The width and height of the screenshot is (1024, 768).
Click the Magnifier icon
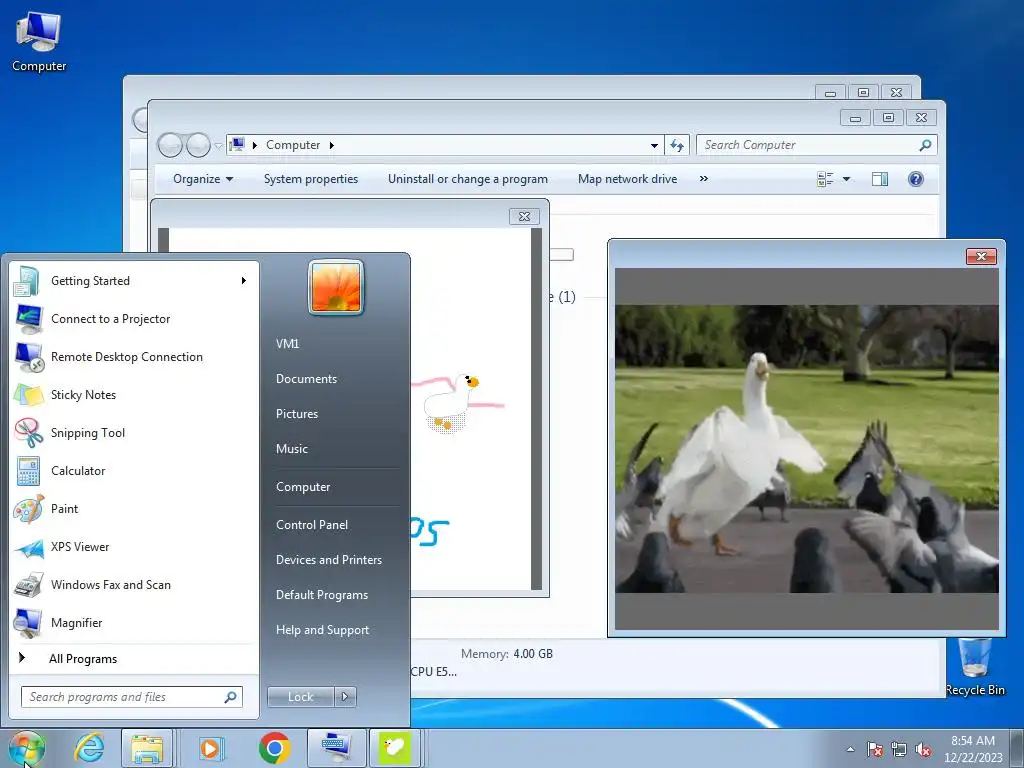[x=28, y=622]
